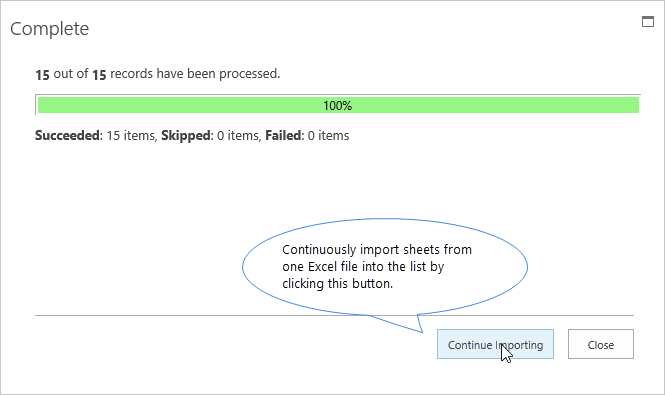Click the Continue Importing button

tap(495, 344)
